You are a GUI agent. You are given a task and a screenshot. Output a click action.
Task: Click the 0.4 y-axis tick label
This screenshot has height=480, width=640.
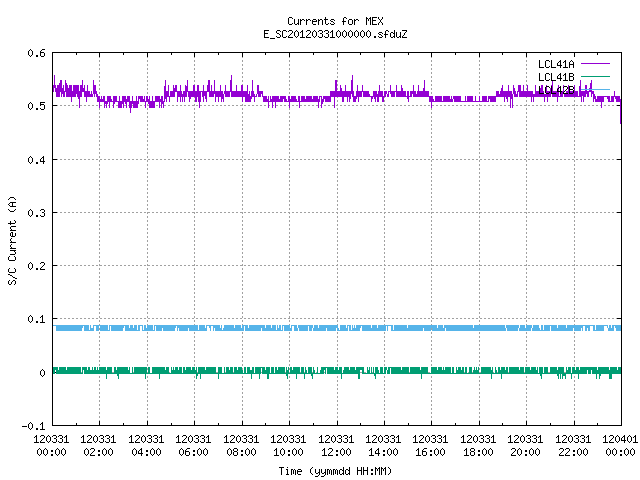coord(36,160)
